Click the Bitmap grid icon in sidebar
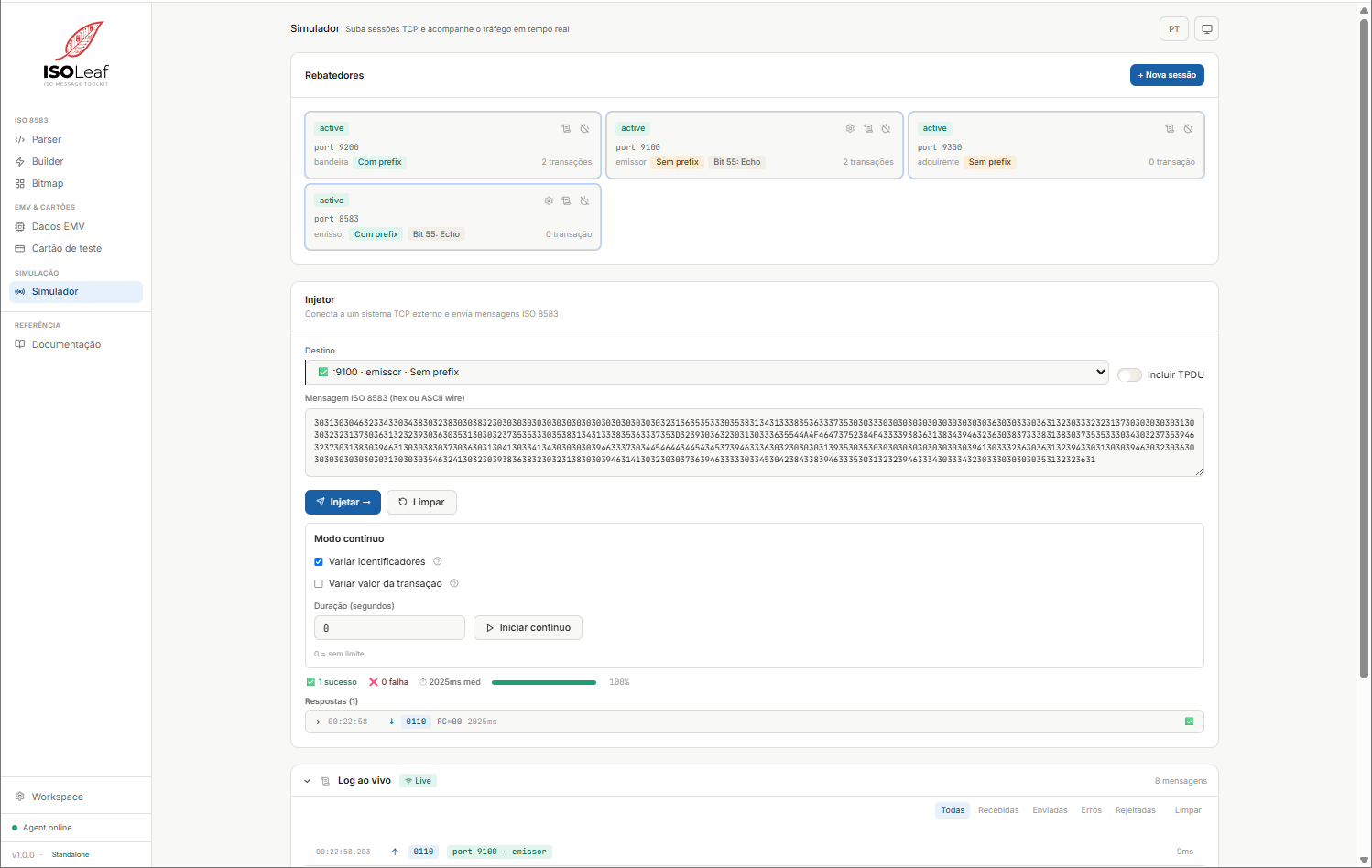Image resolution: width=1372 pixels, height=868 pixels. click(x=20, y=184)
